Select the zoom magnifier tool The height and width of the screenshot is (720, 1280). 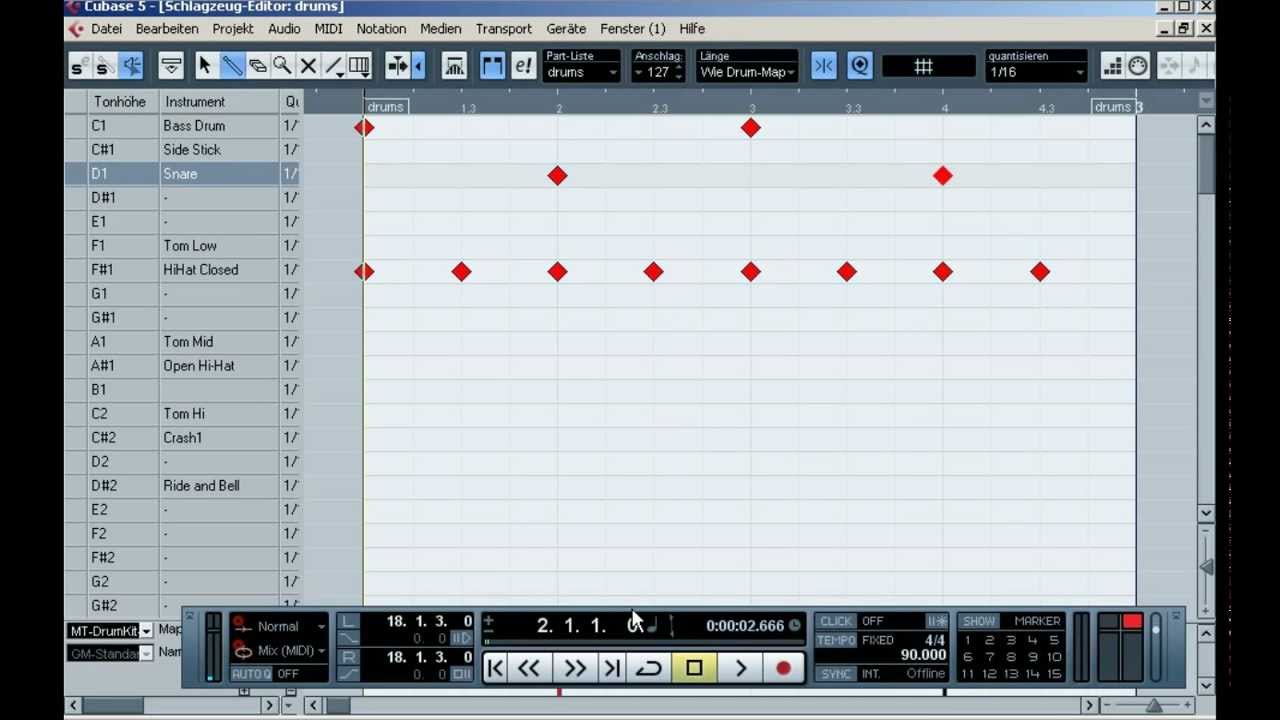point(283,66)
